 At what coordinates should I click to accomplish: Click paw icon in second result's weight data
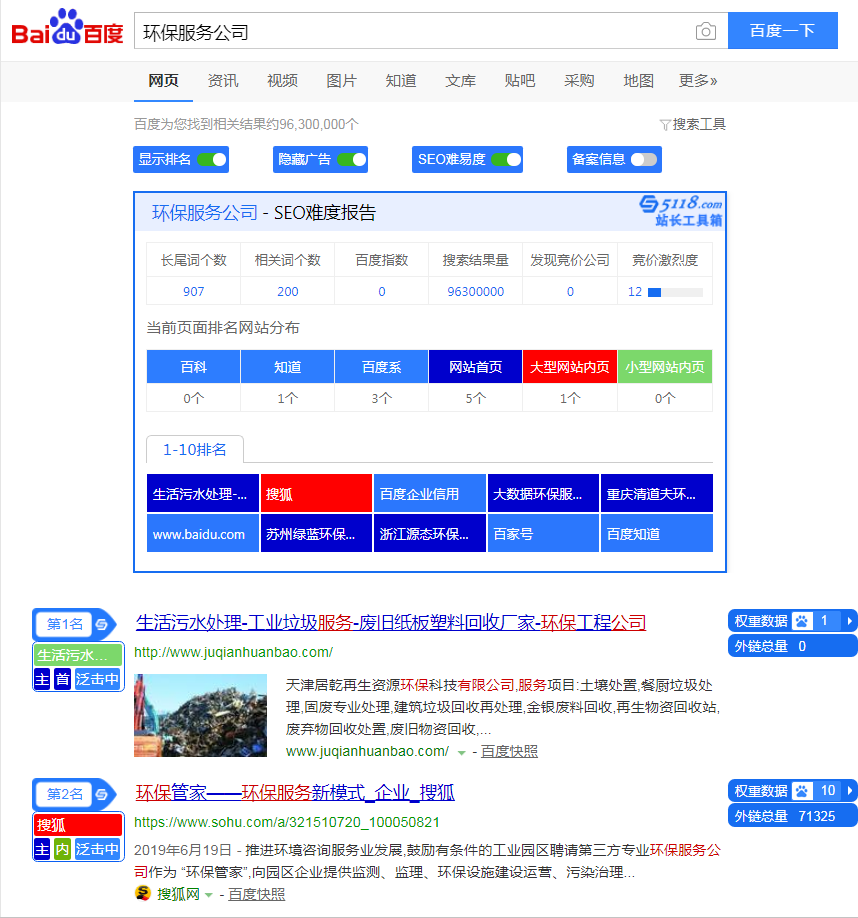point(802,791)
